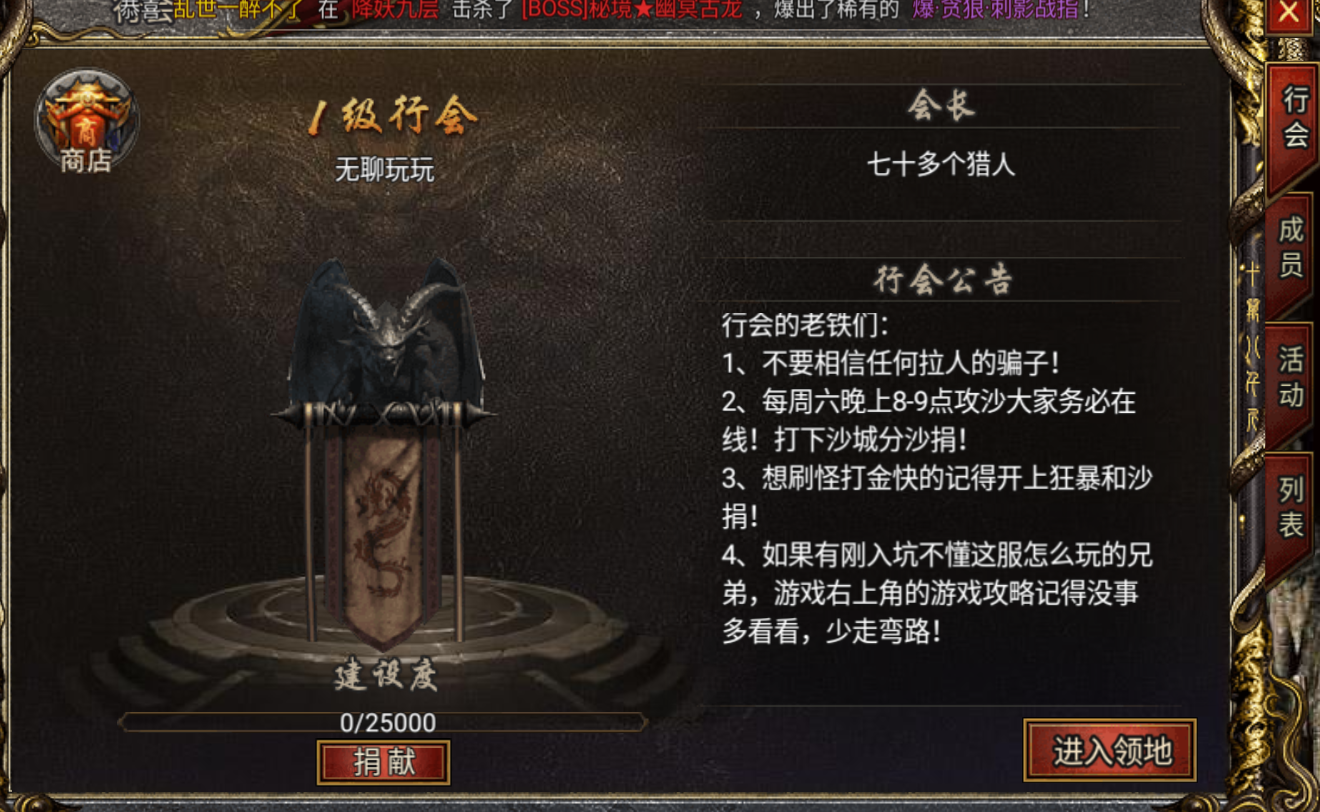The image size is (1320, 812).
Task: Click the 捐献 donate button
Action: tap(384, 762)
